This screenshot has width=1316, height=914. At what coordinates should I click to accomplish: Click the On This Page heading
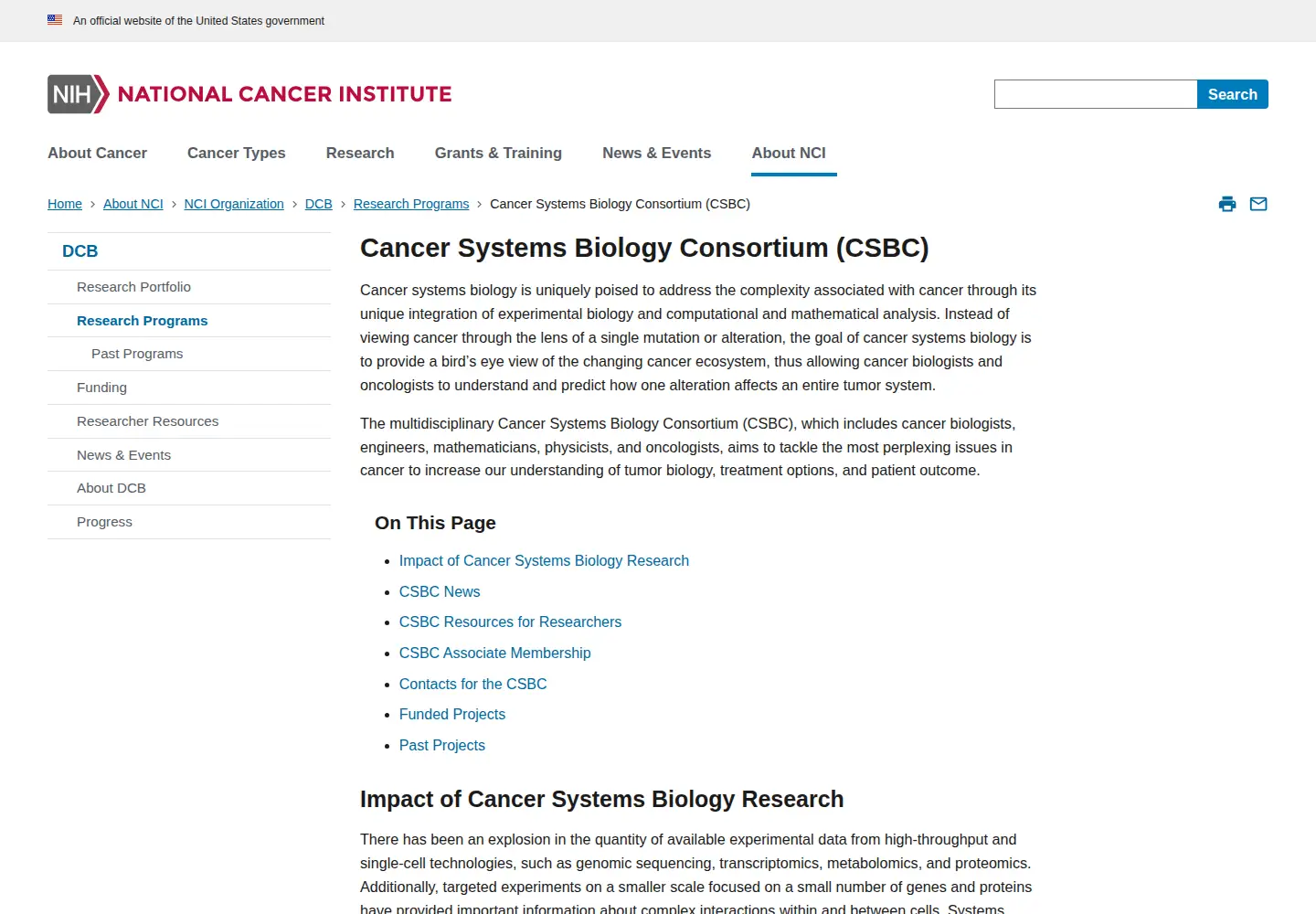(x=435, y=523)
